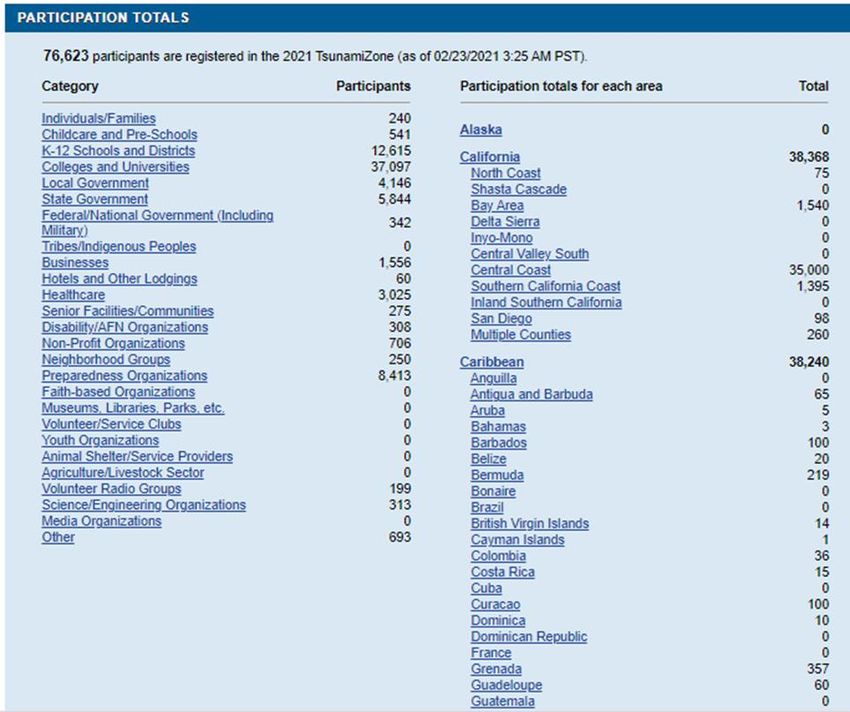
Task: Open the Alaska area link
Action: tap(480, 130)
